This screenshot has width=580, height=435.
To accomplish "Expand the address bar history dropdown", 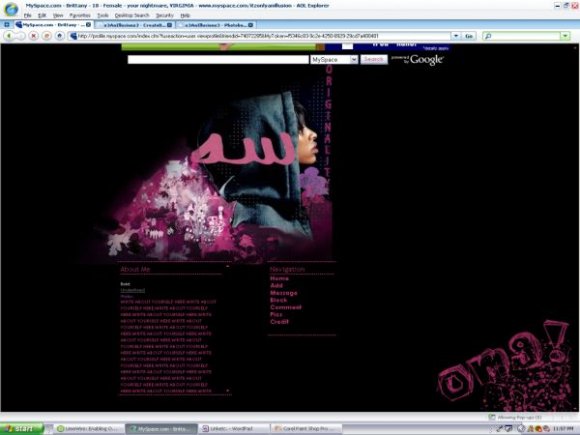I will [456, 36].
